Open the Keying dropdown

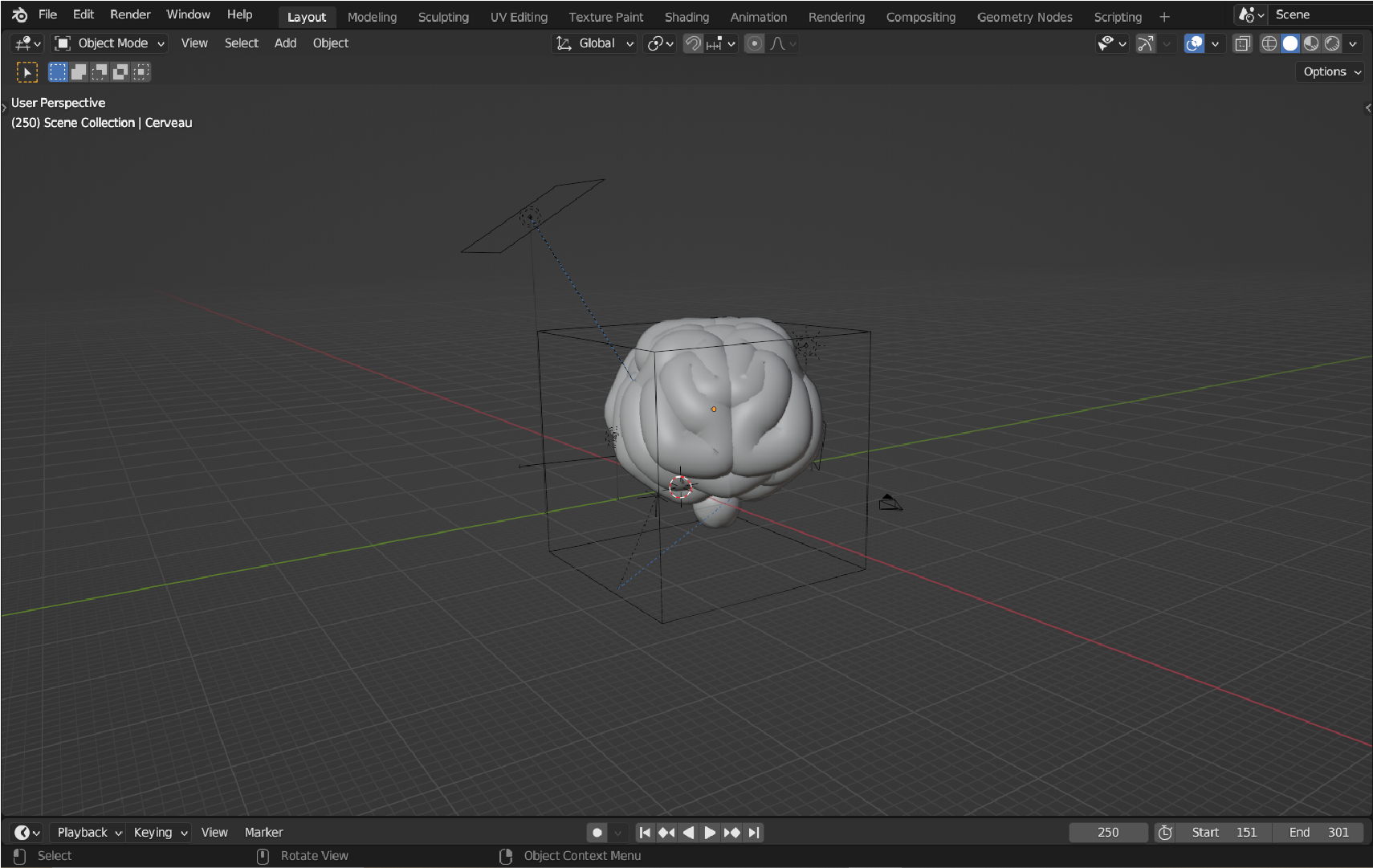tap(160, 833)
